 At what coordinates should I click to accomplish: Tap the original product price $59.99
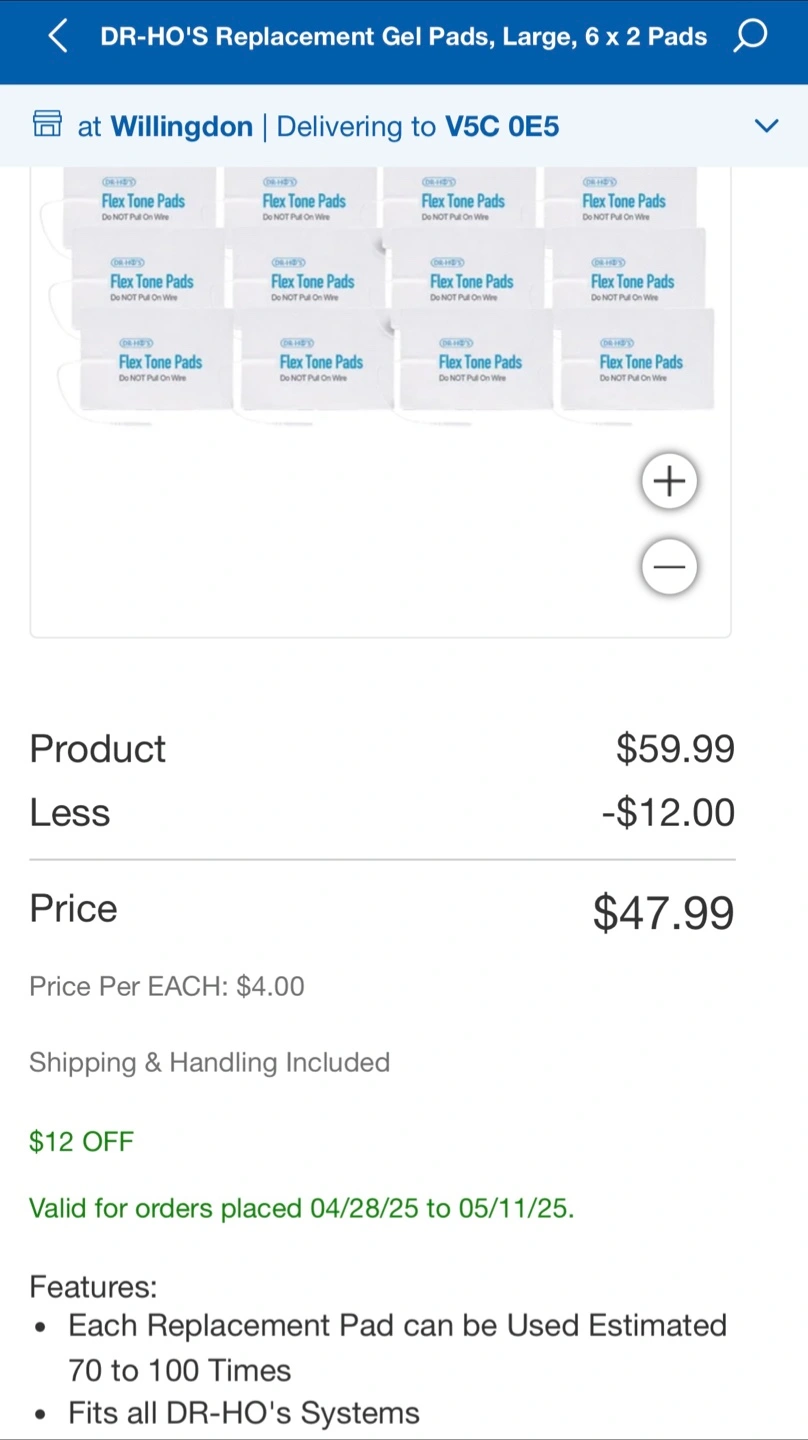(675, 748)
